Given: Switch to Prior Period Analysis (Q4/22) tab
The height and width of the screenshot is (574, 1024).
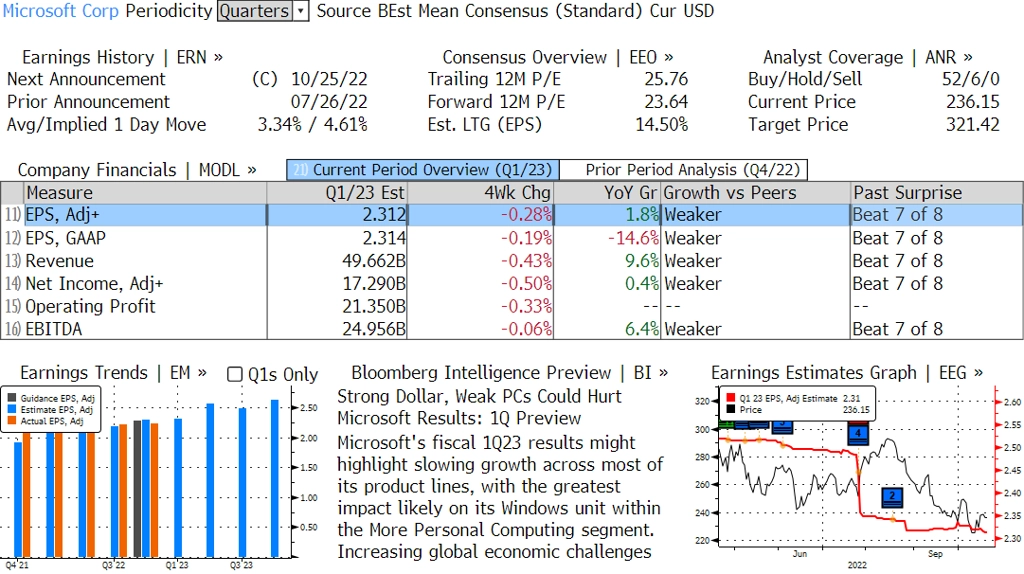Looking at the screenshot, I should pyautogui.click(x=684, y=170).
